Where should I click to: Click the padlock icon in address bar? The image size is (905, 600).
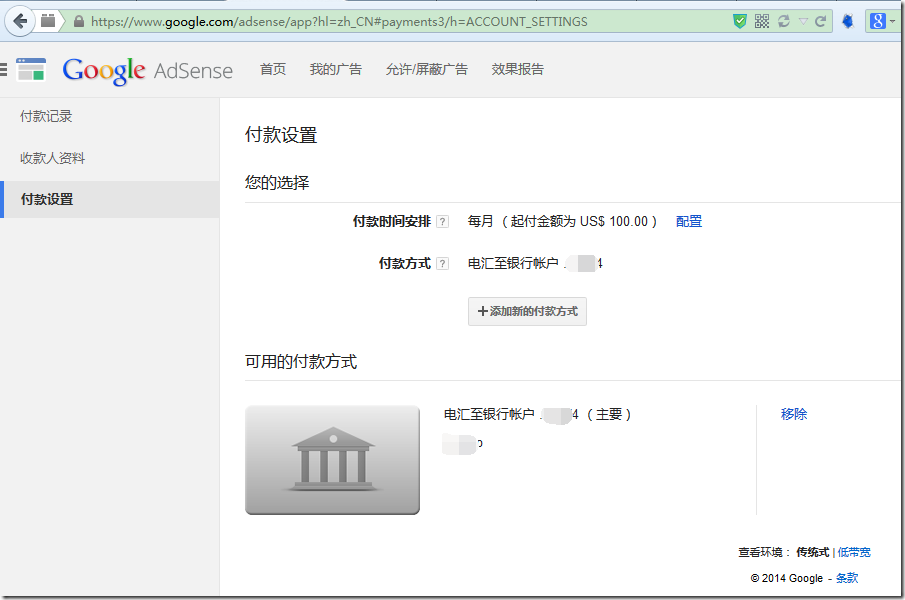tap(79, 22)
